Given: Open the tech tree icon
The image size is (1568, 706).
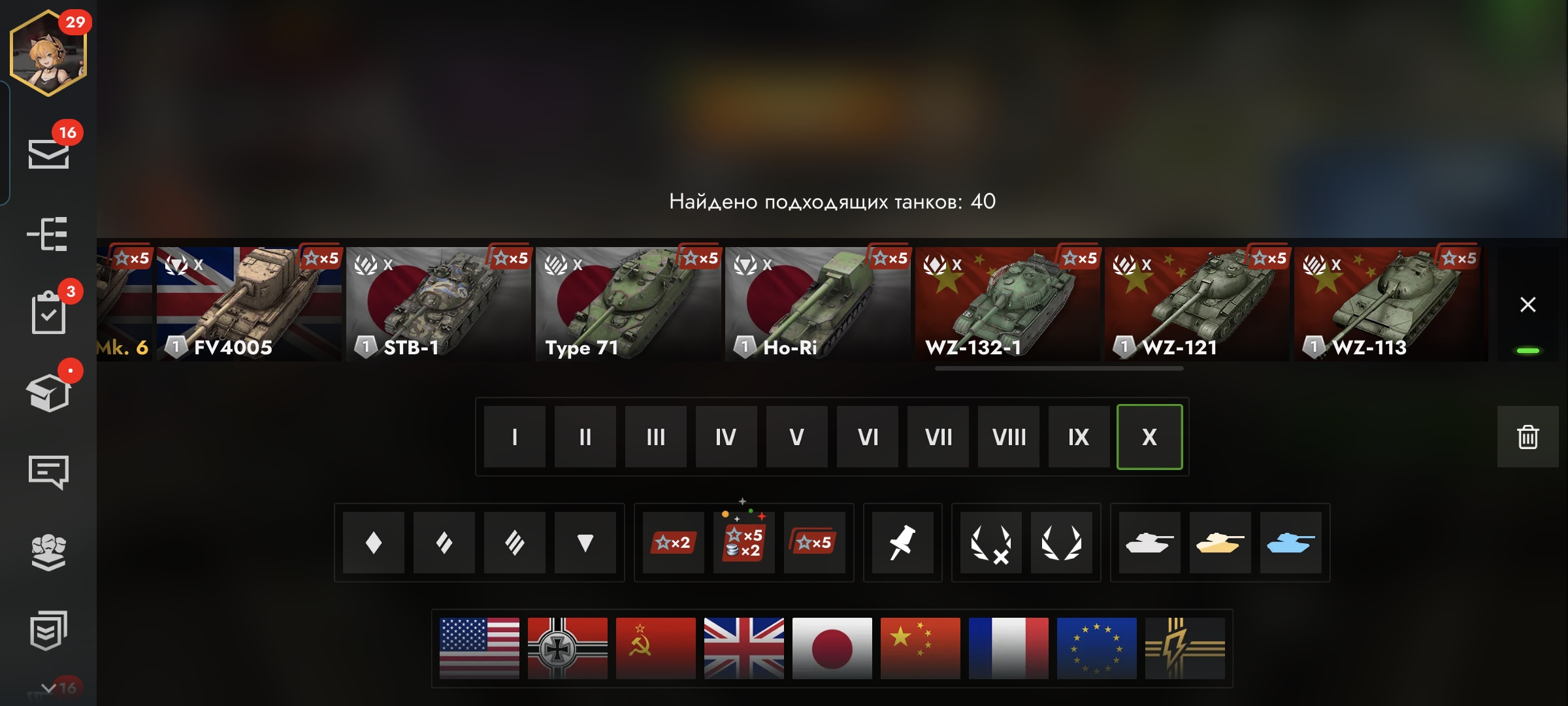Looking at the screenshot, I should [48, 234].
